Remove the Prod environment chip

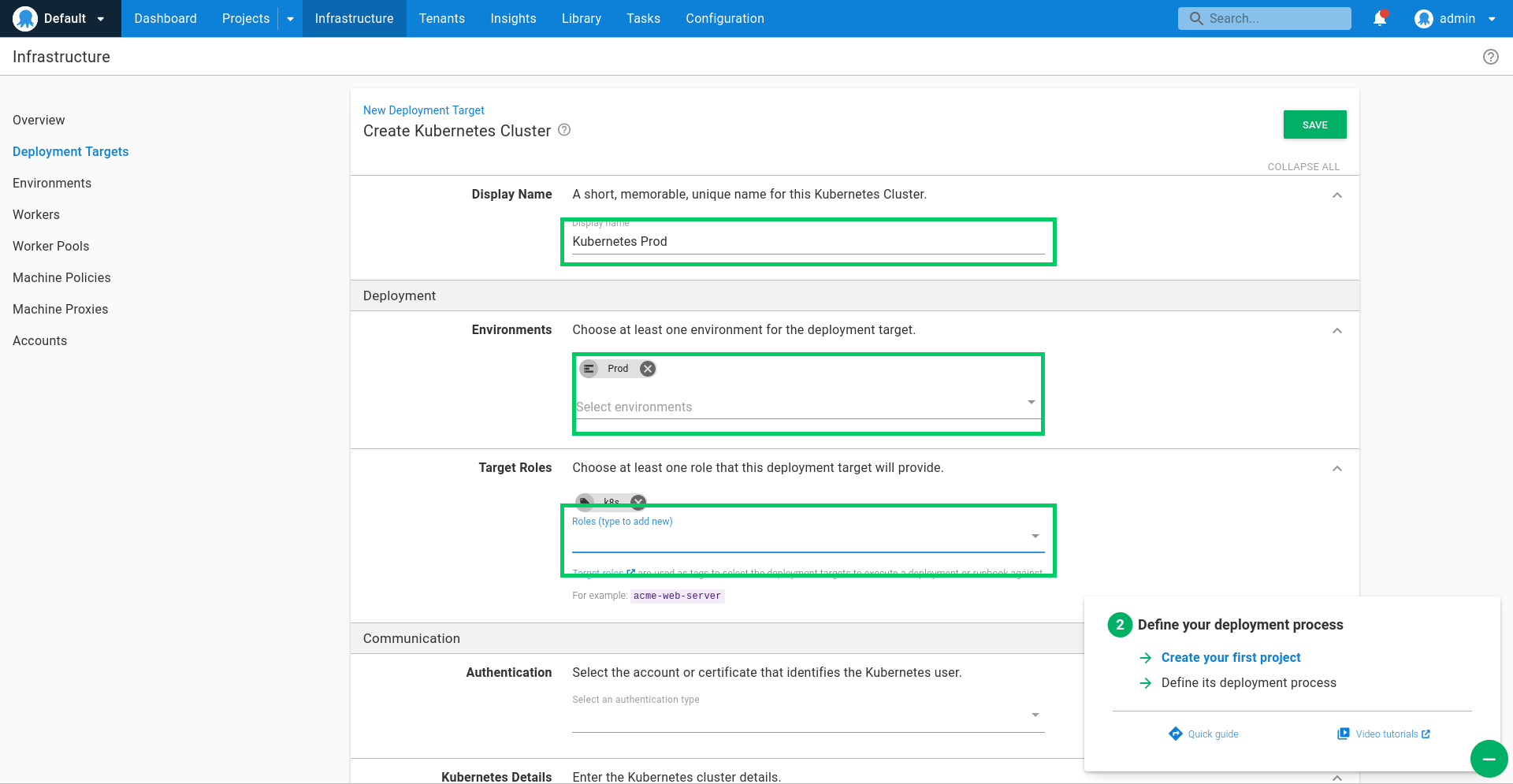tap(647, 369)
